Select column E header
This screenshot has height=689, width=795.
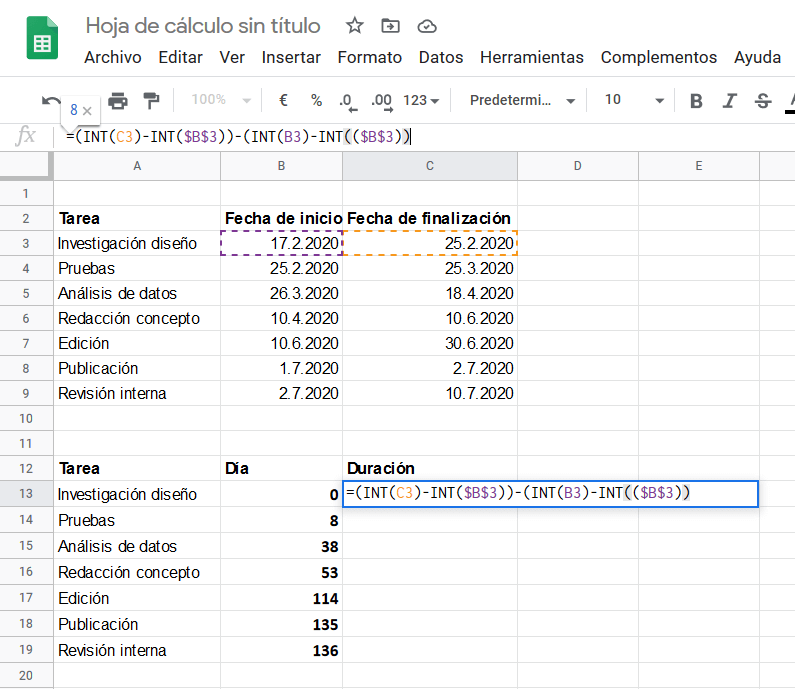pyautogui.click(x=699, y=166)
